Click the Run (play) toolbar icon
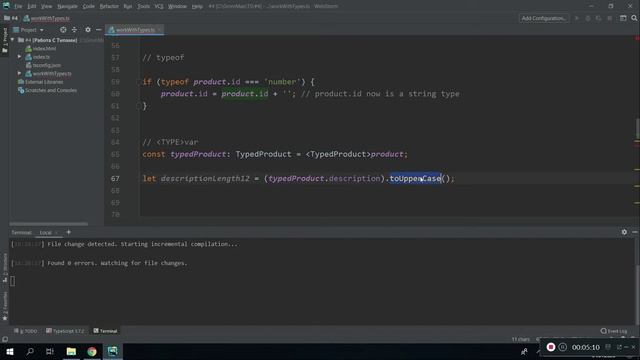Image resolution: width=640 pixels, height=360 pixels. coord(576,18)
